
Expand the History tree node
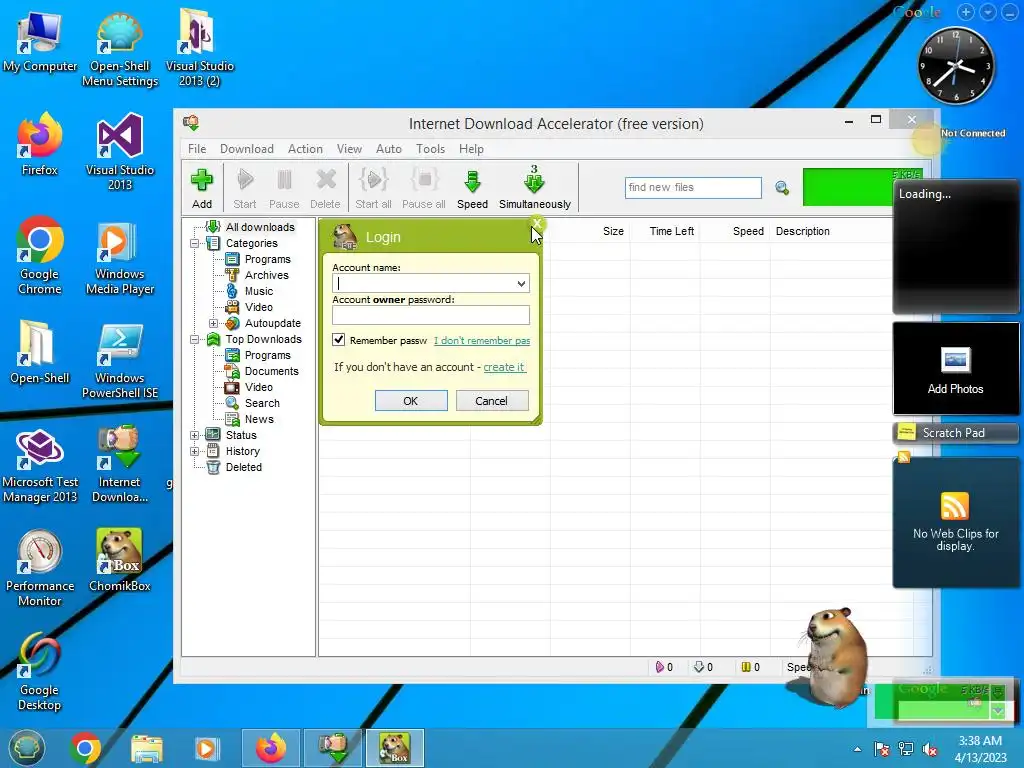click(x=195, y=451)
